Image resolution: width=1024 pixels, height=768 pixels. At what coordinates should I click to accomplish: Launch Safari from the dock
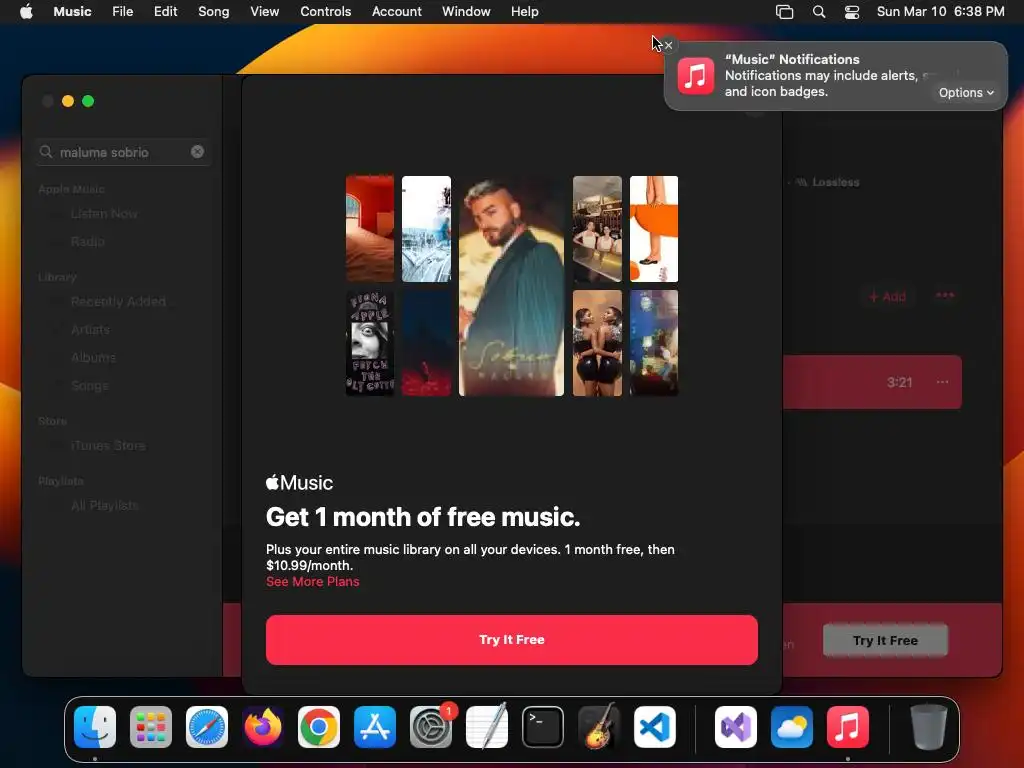pyautogui.click(x=207, y=727)
